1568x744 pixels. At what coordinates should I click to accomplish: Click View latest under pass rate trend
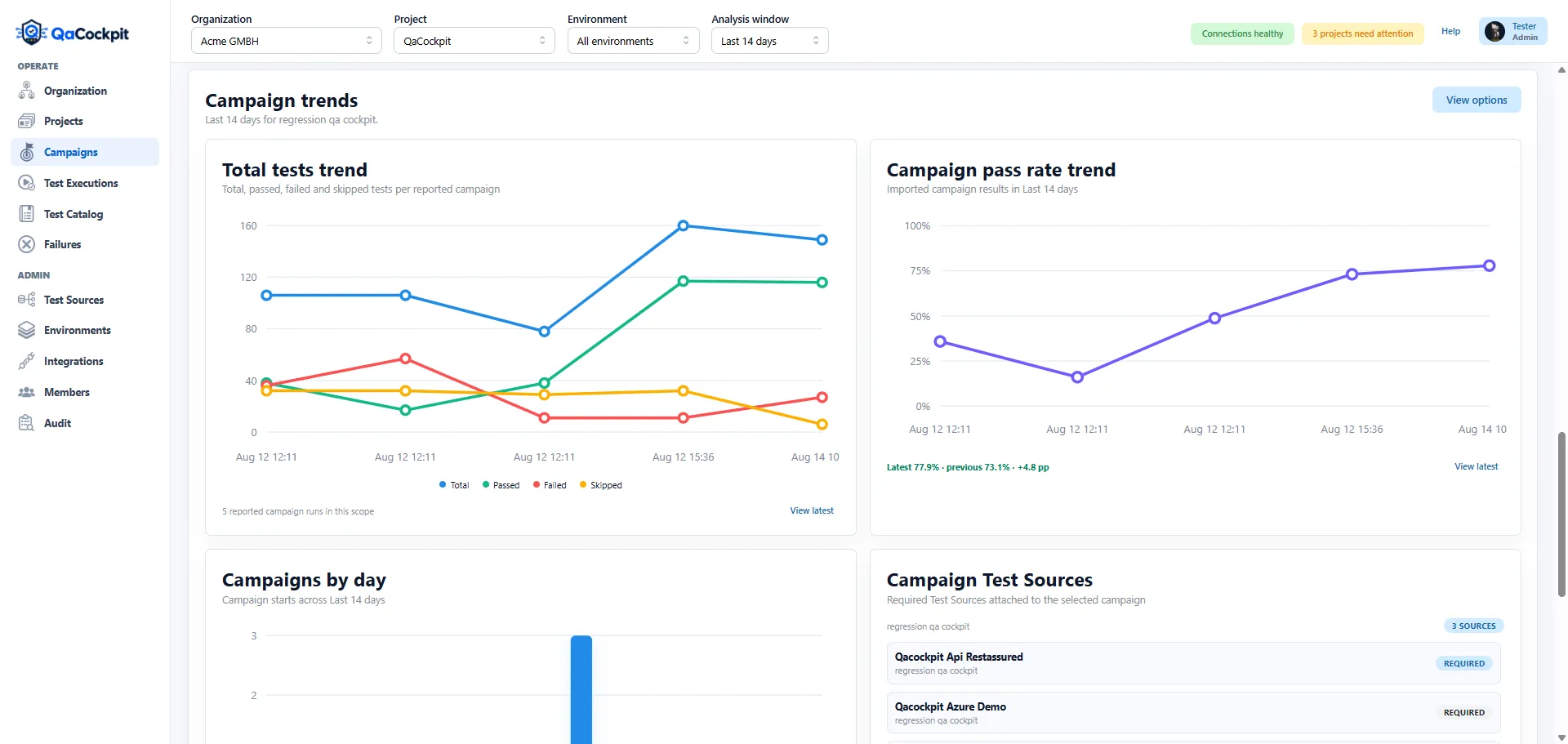pyautogui.click(x=1476, y=466)
